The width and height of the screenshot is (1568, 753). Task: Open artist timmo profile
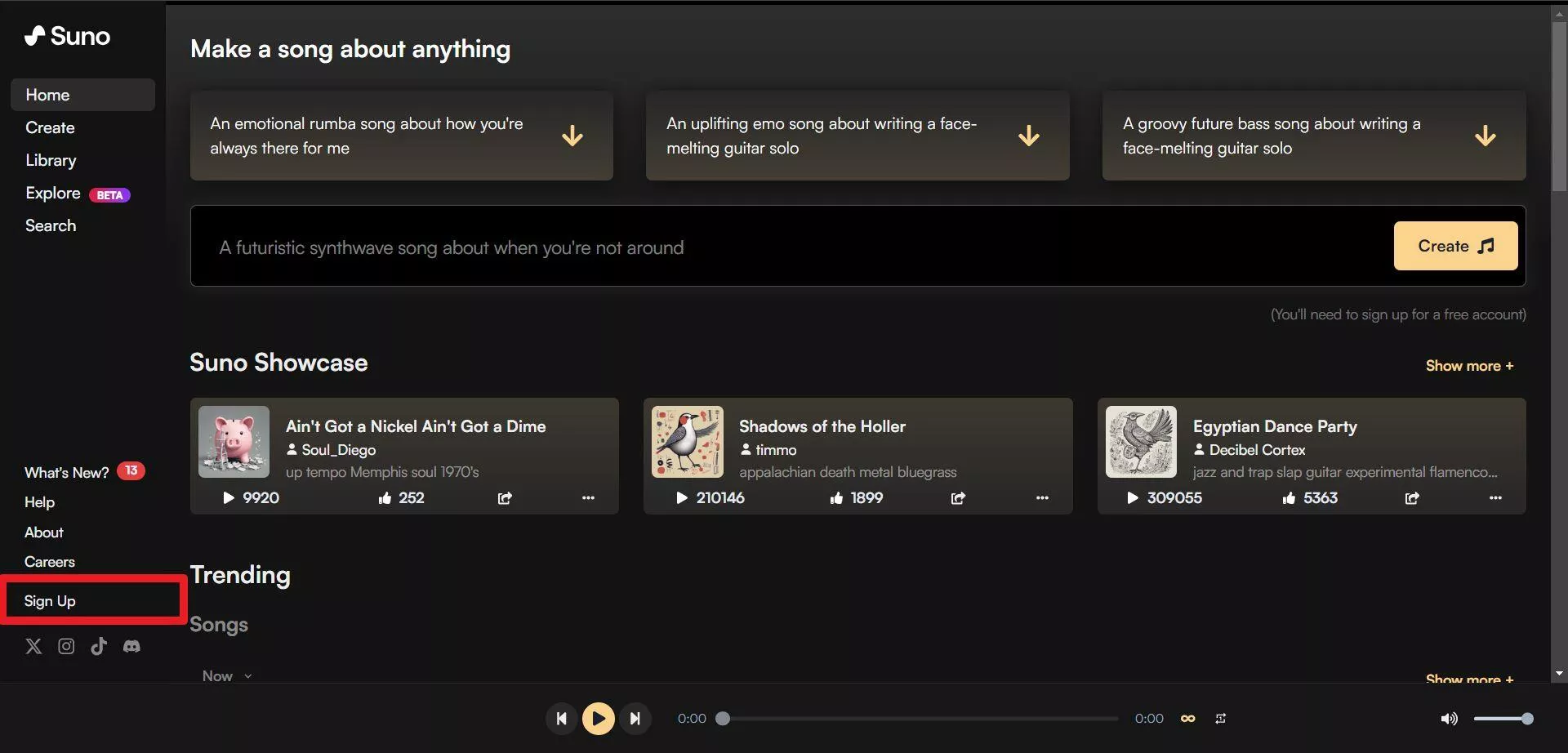coord(768,450)
